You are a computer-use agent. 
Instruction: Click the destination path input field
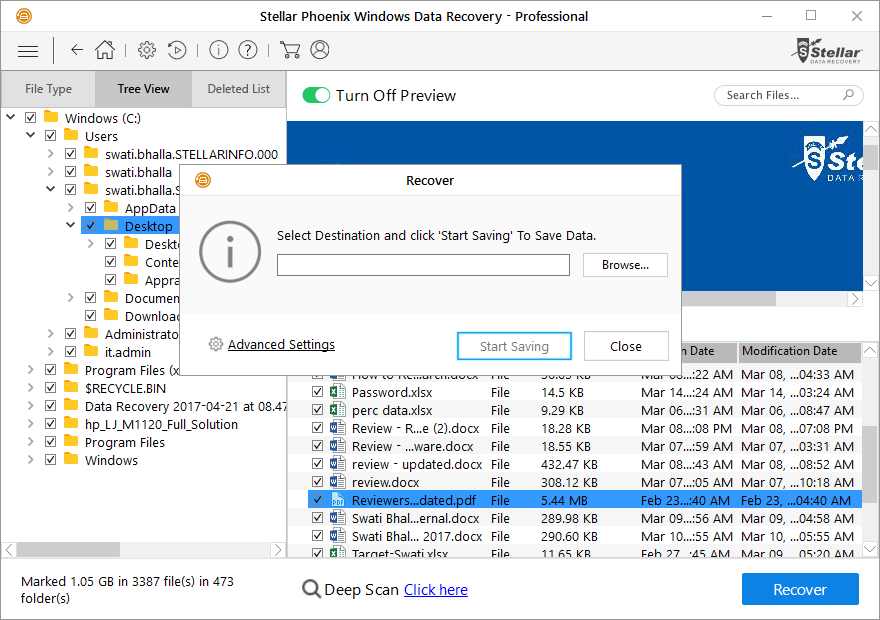(x=423, y=265)
